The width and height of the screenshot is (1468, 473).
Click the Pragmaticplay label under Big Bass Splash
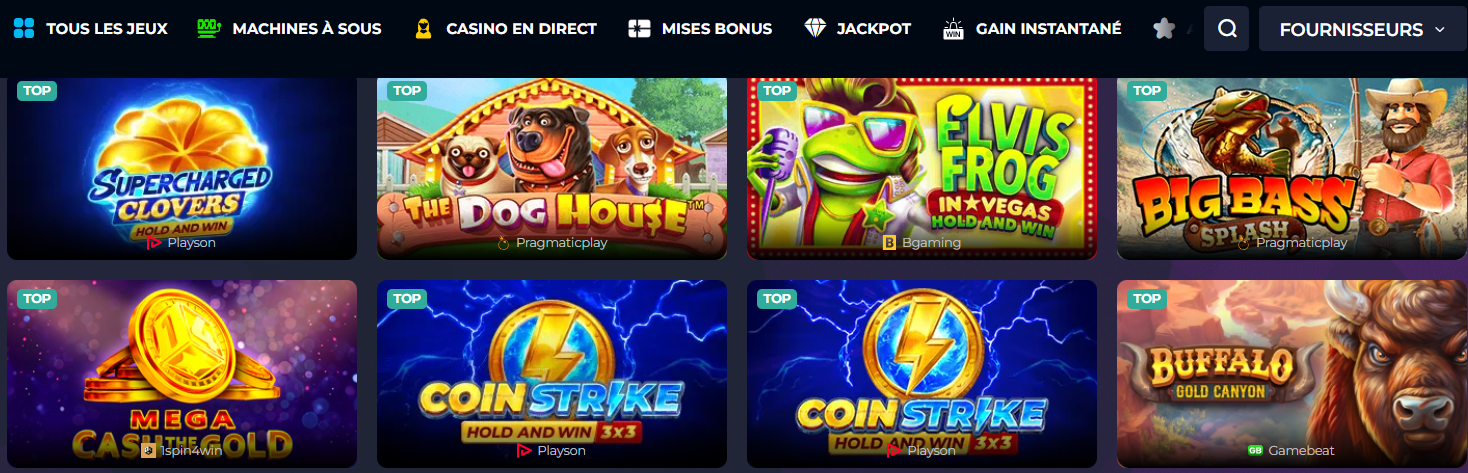click(1301, 243)
